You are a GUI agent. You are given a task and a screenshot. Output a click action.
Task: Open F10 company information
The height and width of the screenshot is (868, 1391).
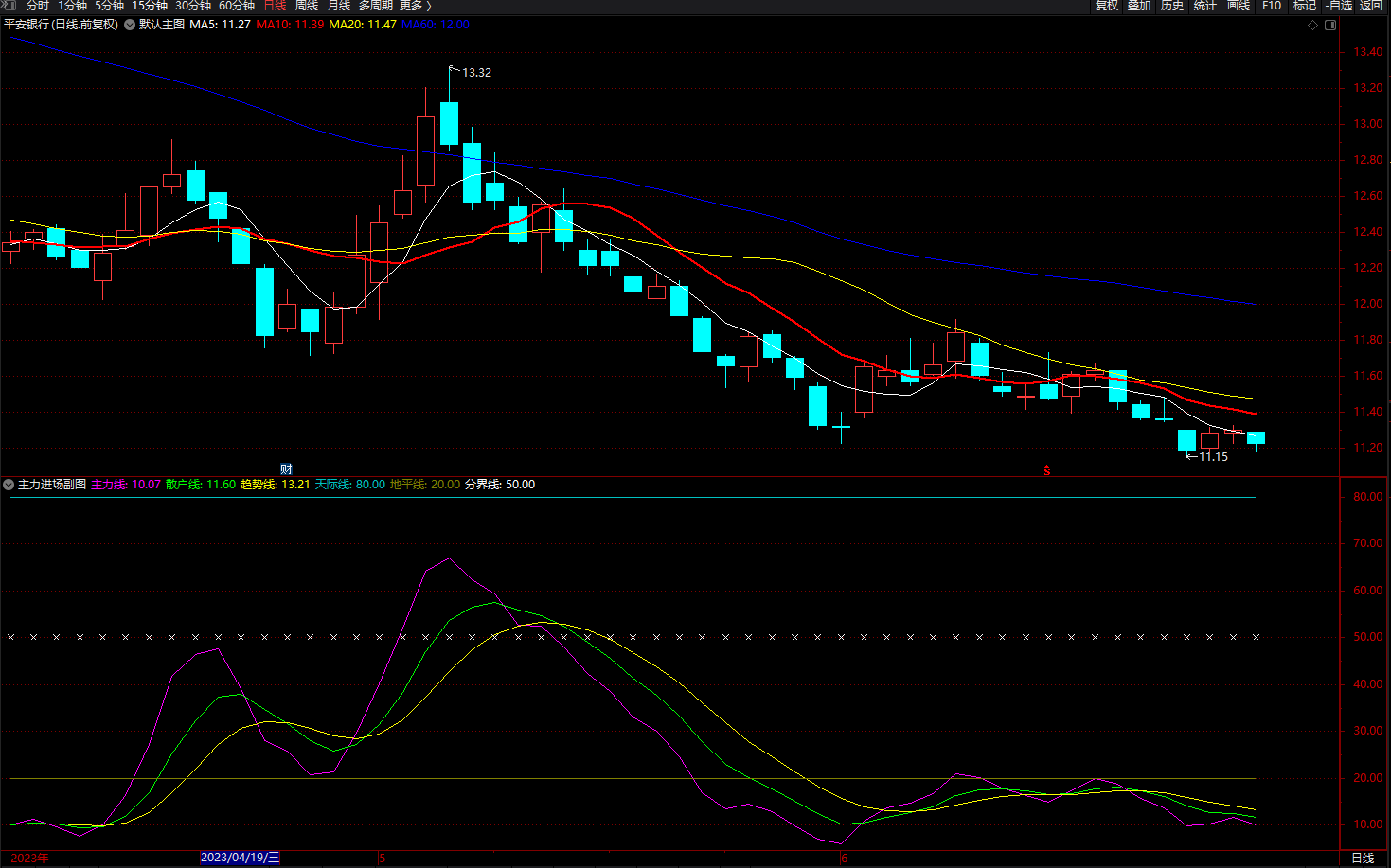click(x=1272, y=6)
